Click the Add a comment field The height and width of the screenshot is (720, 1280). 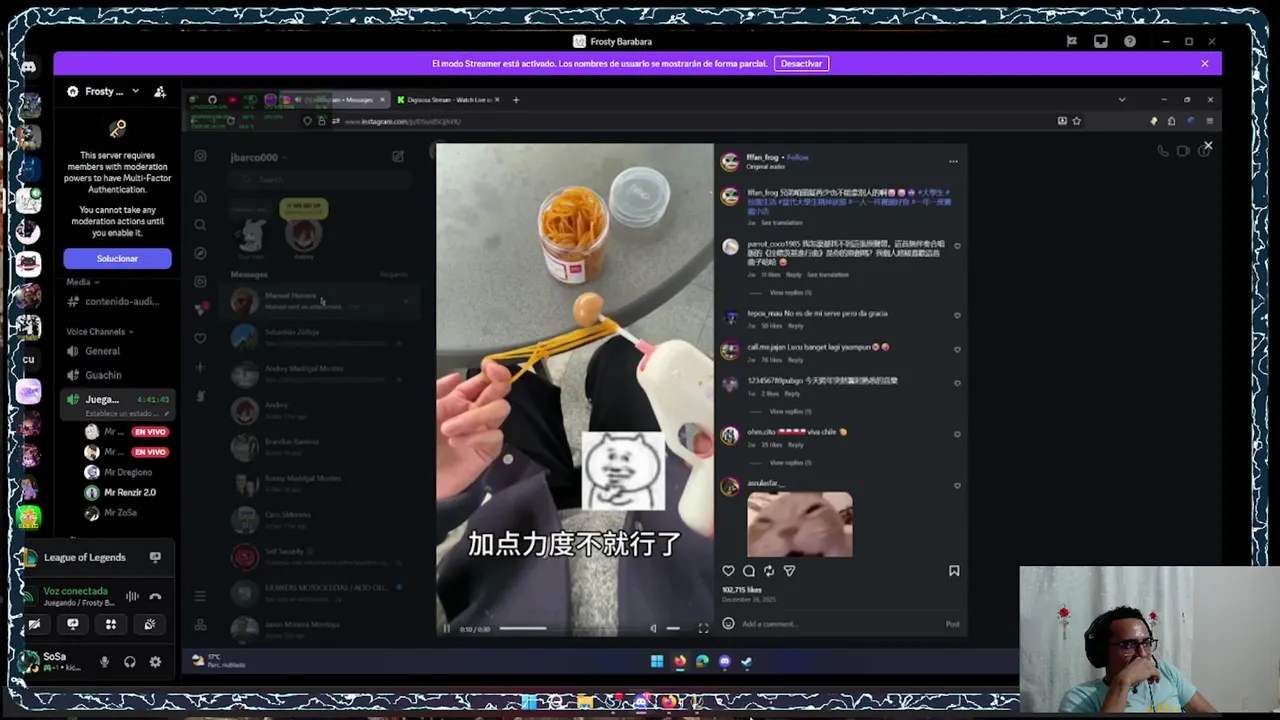pos(840,624)
